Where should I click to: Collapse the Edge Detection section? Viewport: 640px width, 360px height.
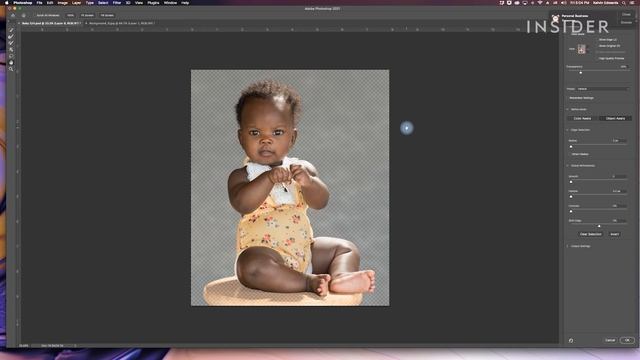[568, 130]
